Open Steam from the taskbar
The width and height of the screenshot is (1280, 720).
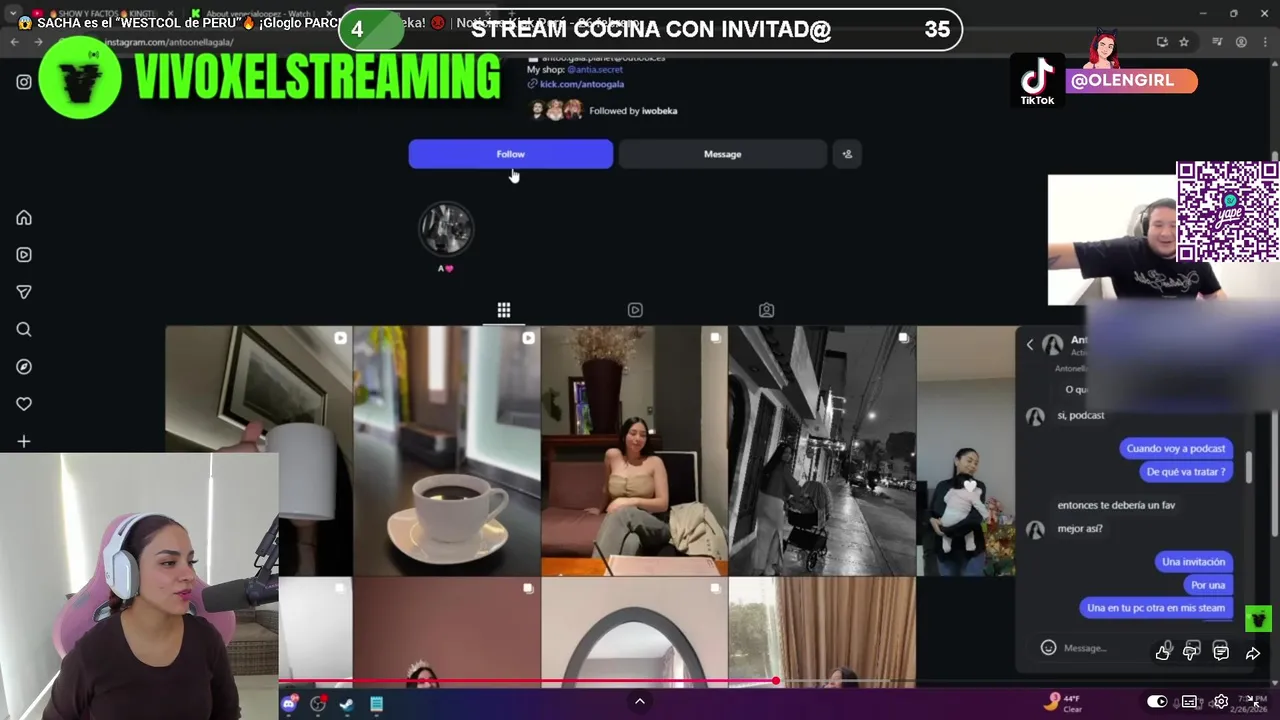346,704
